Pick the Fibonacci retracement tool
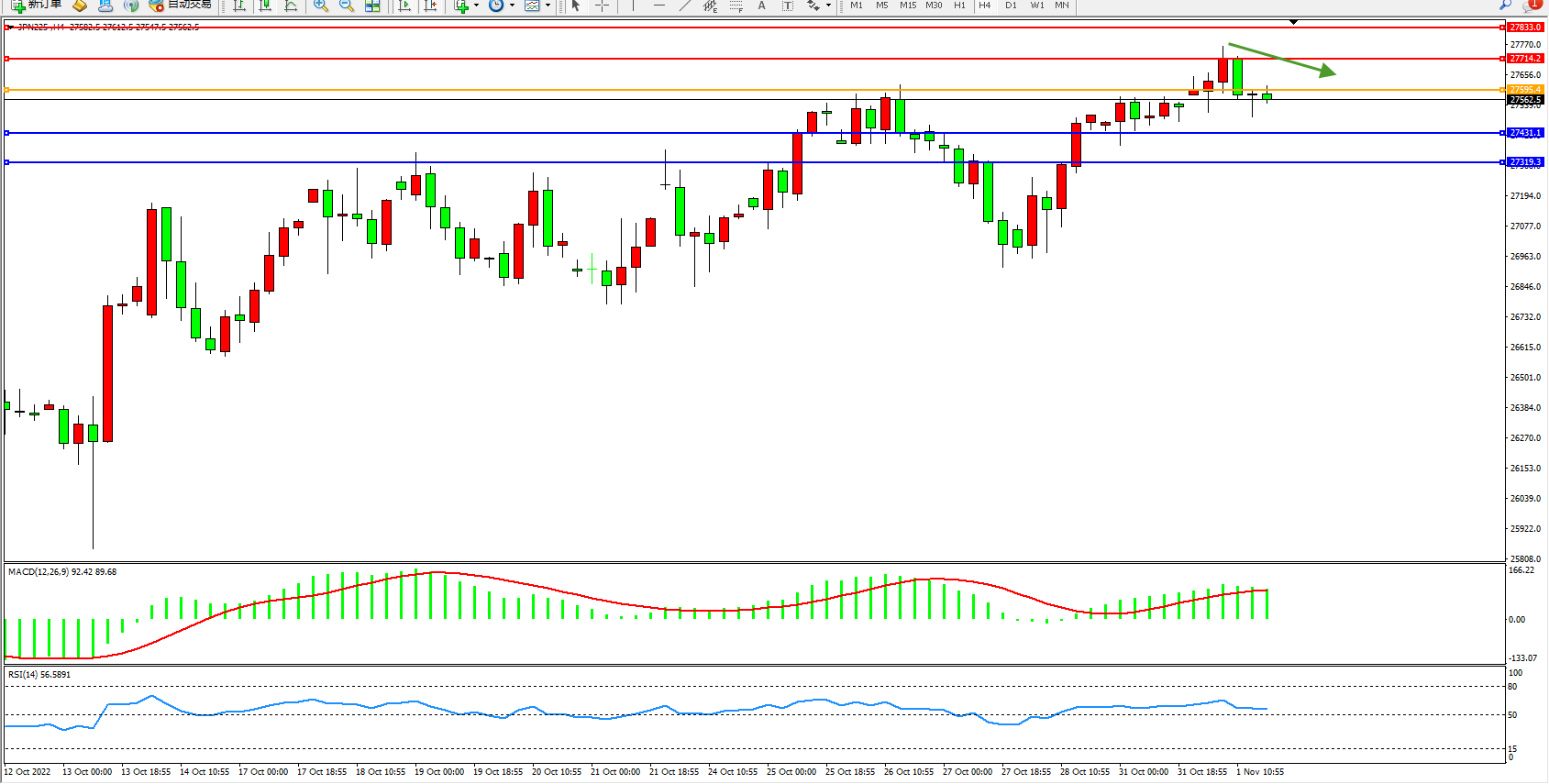Viewport: 1549px width, 784px height. [736, 6]
